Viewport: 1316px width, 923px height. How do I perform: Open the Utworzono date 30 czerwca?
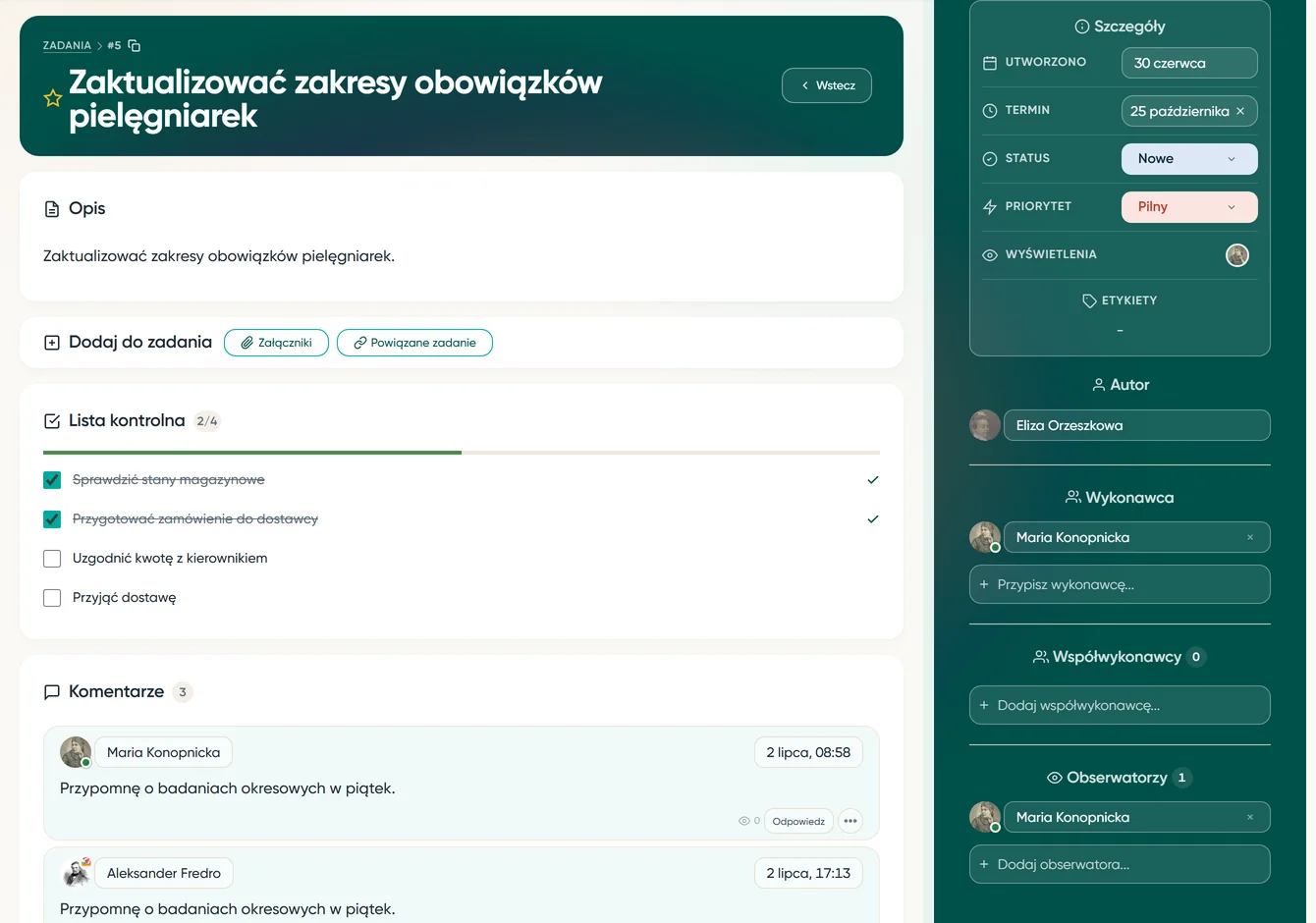point(1189,63)
